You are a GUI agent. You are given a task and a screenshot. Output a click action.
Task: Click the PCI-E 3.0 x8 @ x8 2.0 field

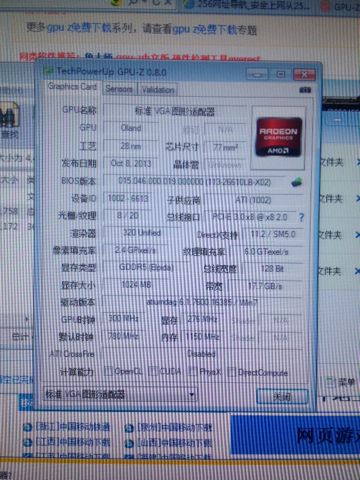[250, 217]
